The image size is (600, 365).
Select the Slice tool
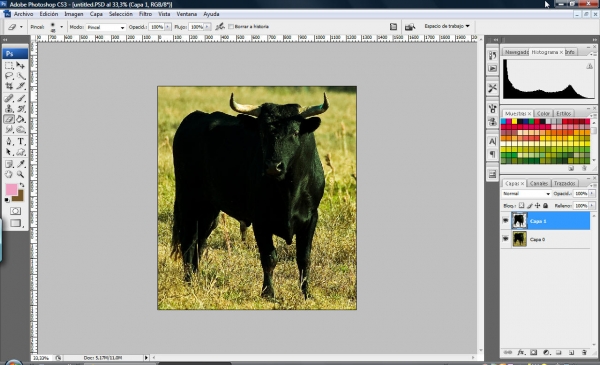coord(21,86)
